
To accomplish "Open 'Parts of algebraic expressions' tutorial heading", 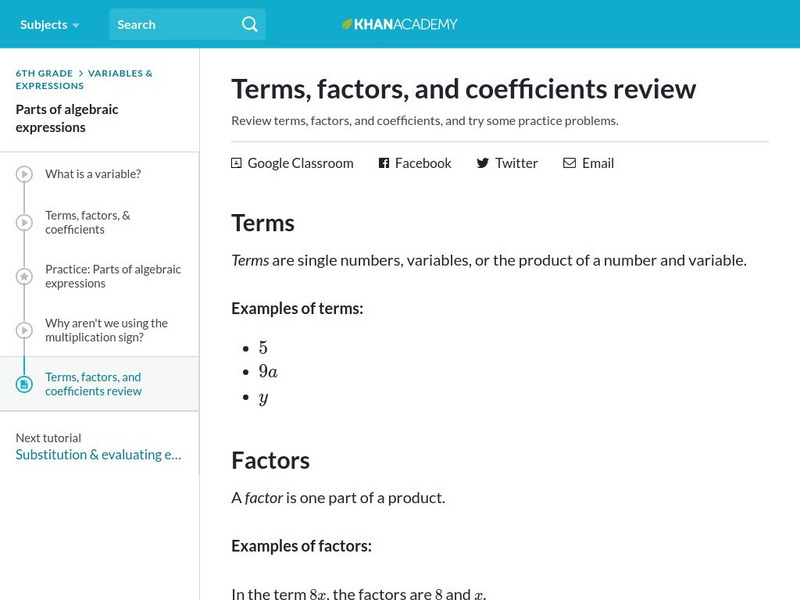I will tap(65, 118).
